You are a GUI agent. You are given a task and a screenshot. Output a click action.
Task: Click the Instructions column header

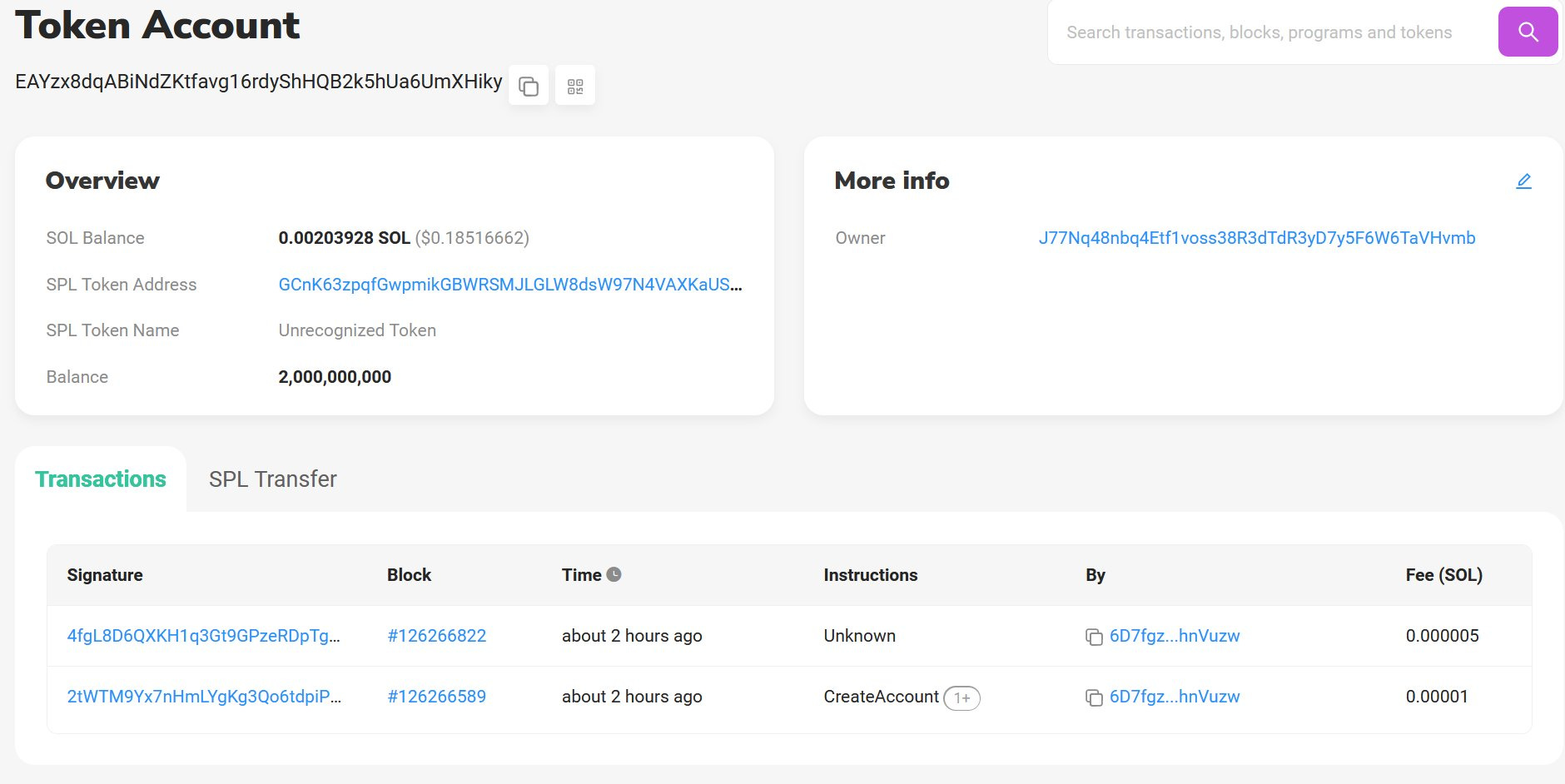871,575
